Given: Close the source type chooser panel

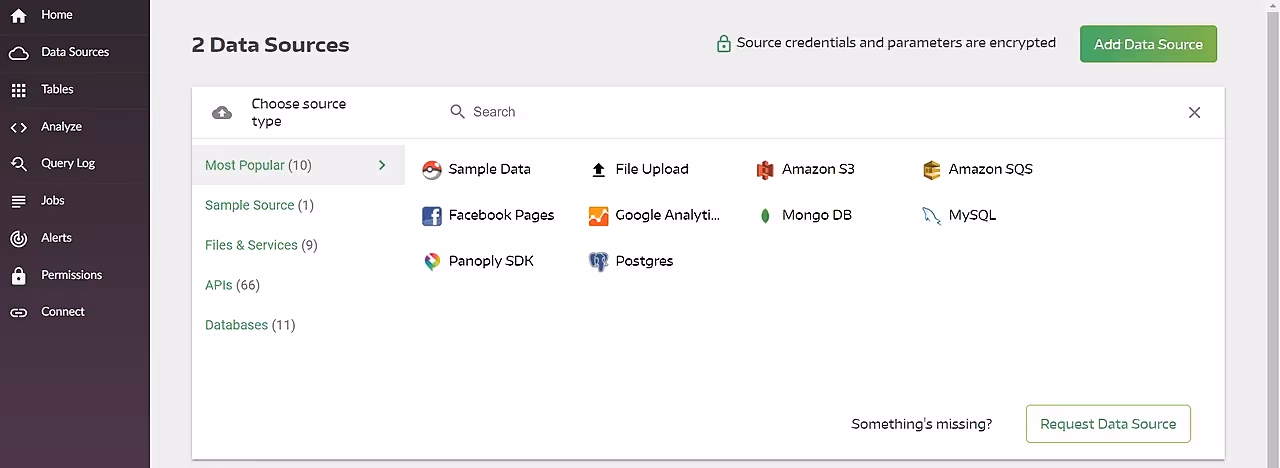Looking at the screenshot, I should click(1194, 113).
